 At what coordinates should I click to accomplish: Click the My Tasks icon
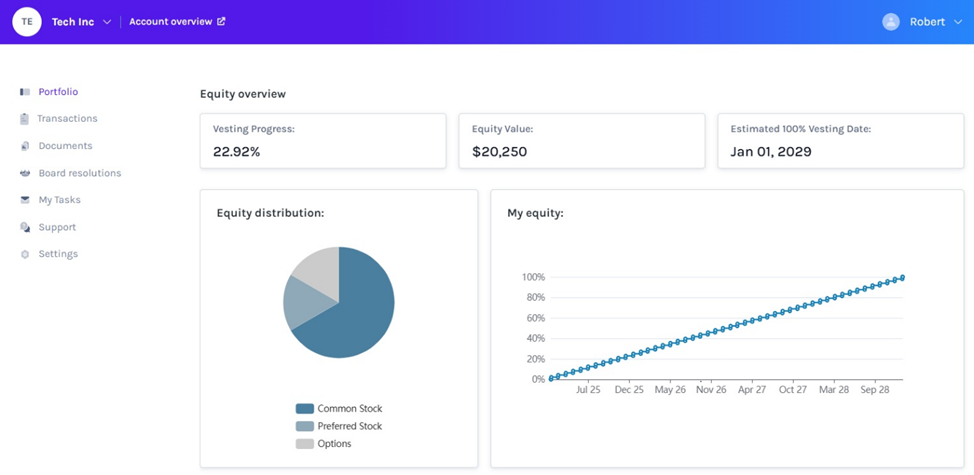coord(25,200)
